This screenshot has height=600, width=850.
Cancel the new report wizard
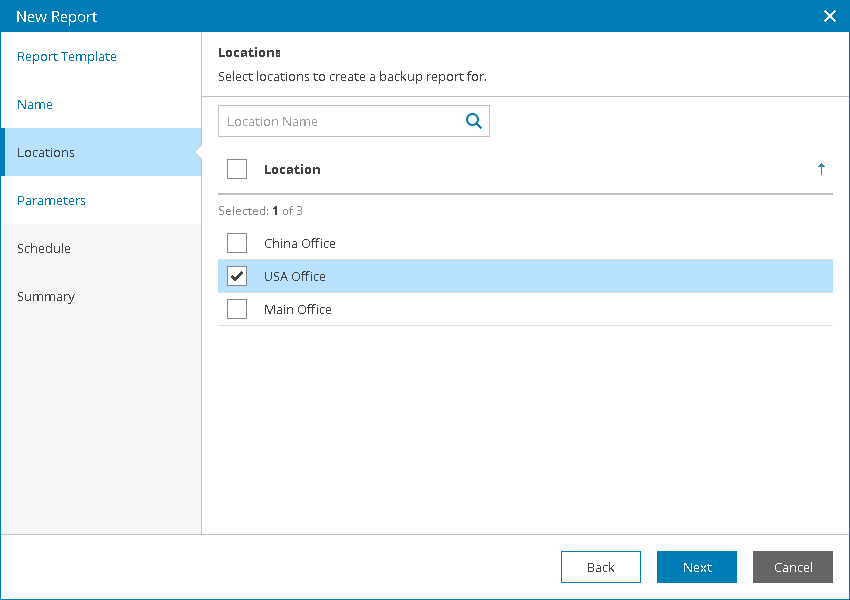(792, 567)
